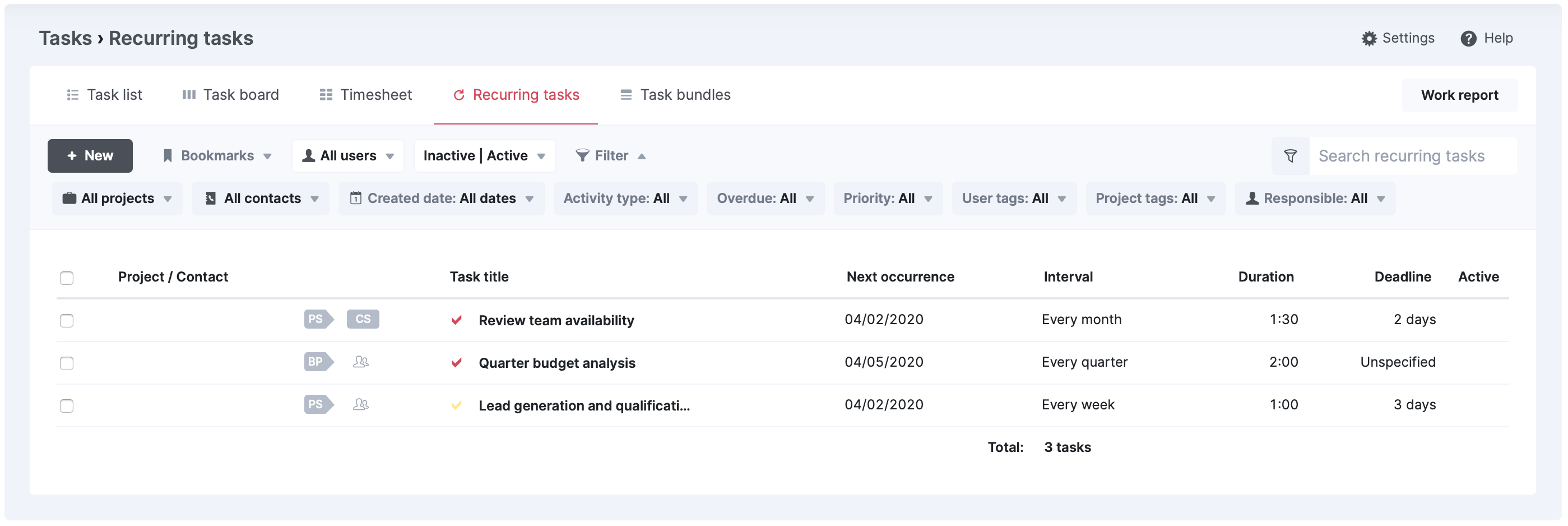Click the Search recurring tasks field
This screenshot has height=526, width=1568.
(x=1412, y=156)
